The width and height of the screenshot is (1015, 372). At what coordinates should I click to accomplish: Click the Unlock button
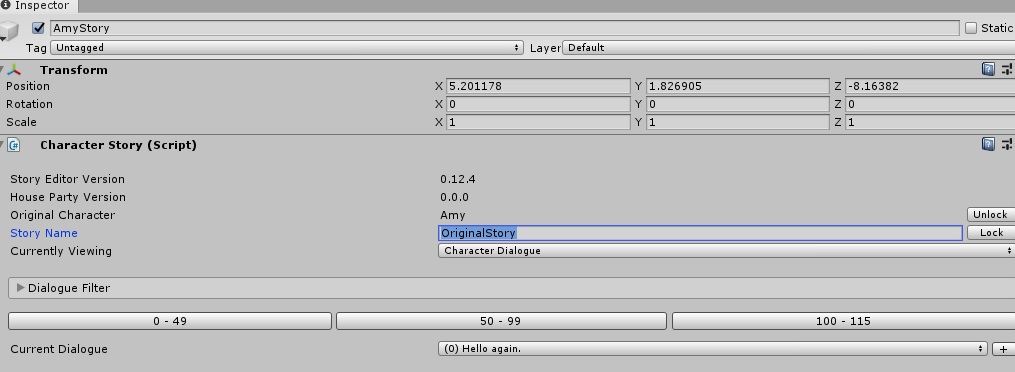click(x=990, y=214)
